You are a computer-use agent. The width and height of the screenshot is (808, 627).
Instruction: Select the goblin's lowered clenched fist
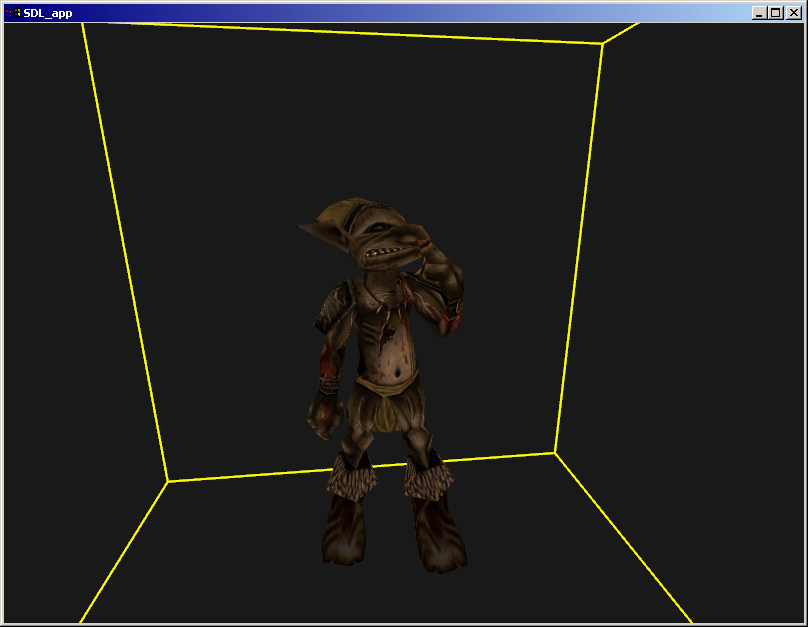click(324, 415)
